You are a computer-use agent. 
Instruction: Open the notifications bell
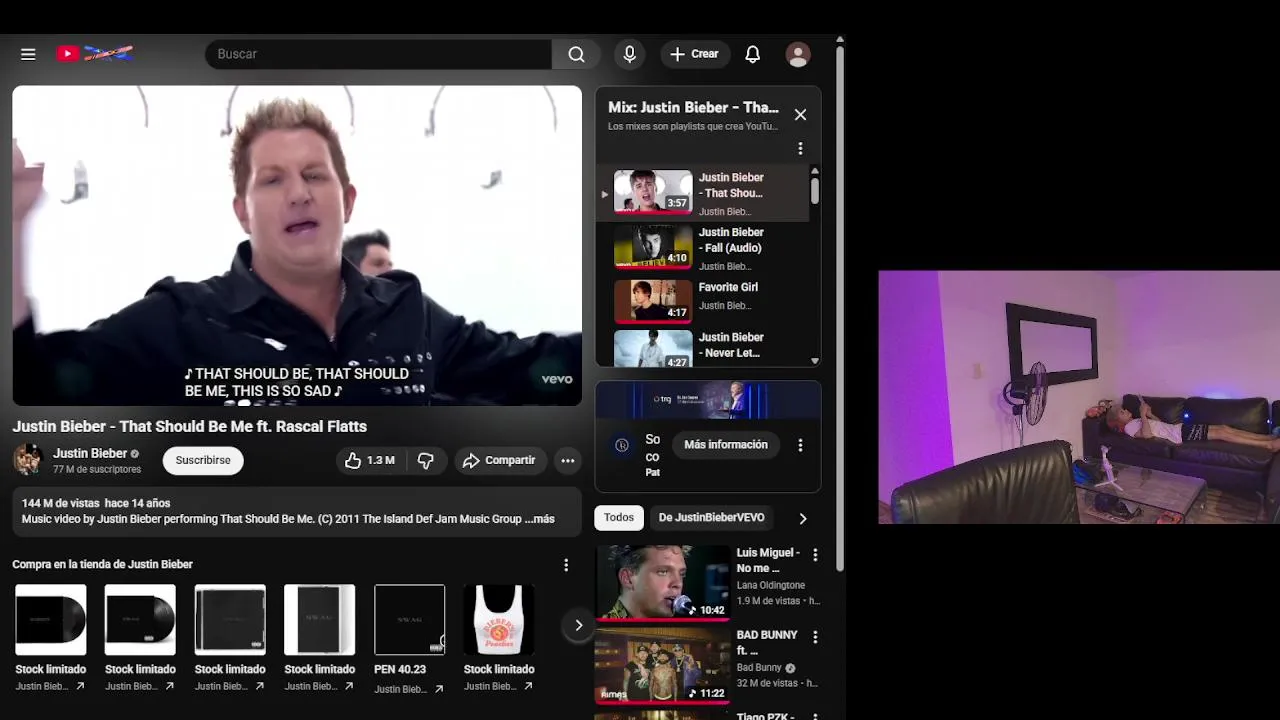(753, 54)
